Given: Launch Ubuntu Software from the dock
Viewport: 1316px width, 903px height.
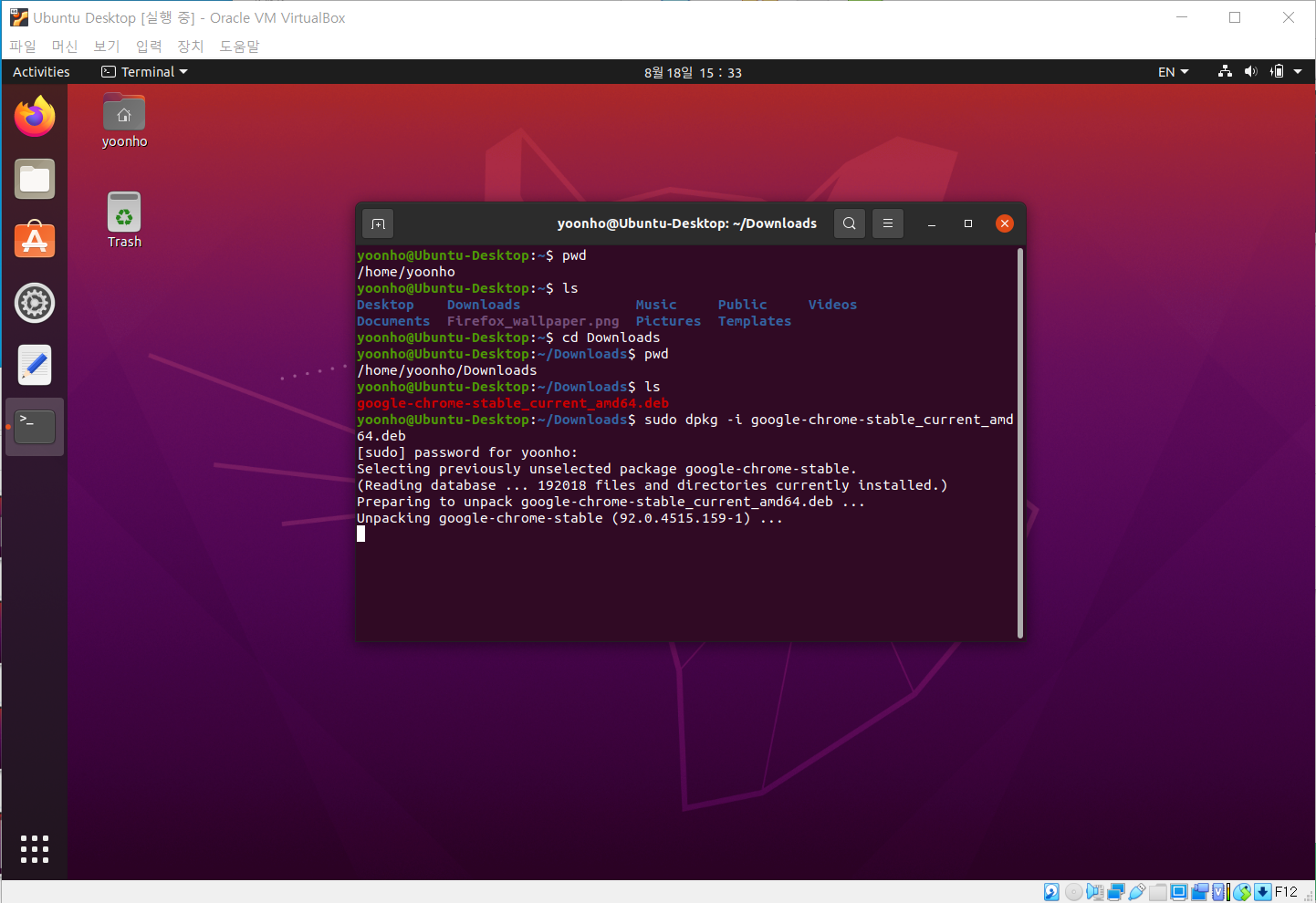Looking at the screenshot, I should pos(35,240).
